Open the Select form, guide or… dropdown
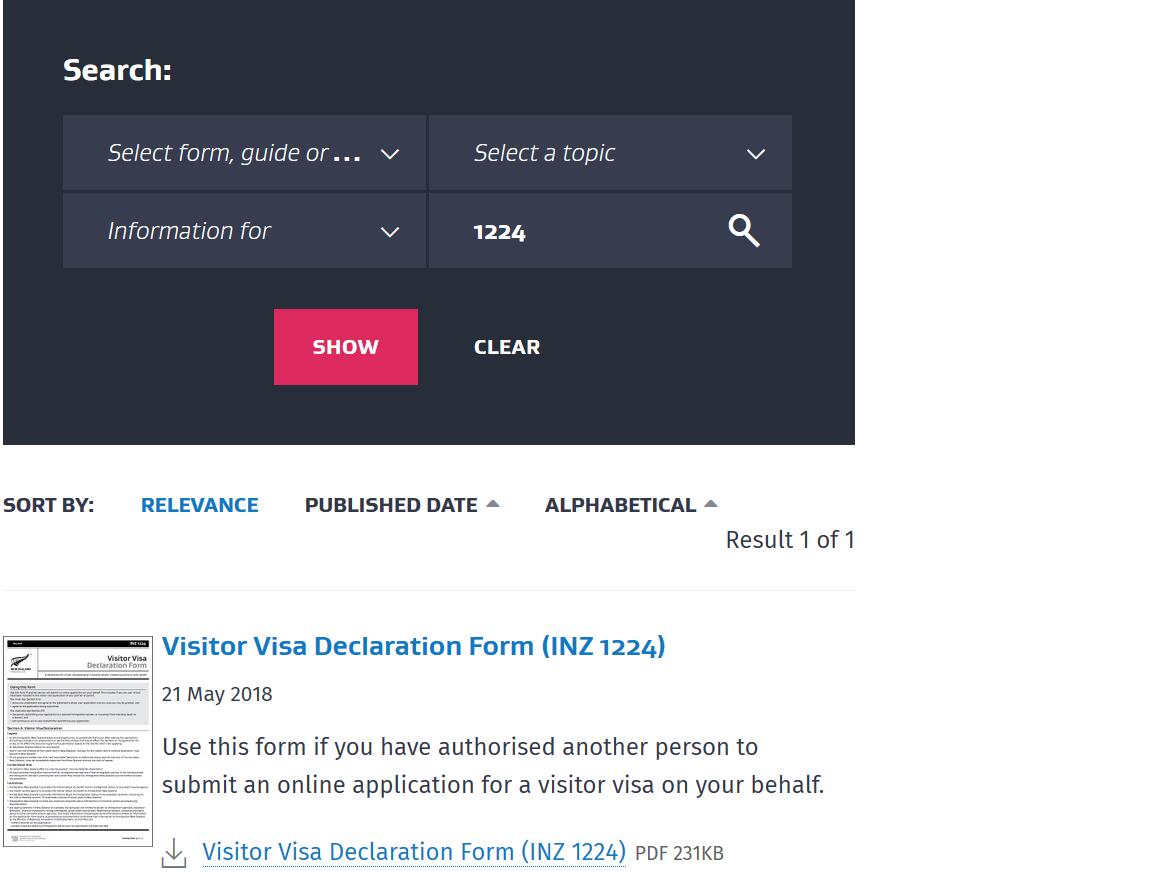This screenshot has width=1164, height=881. (x=234, y=153)
